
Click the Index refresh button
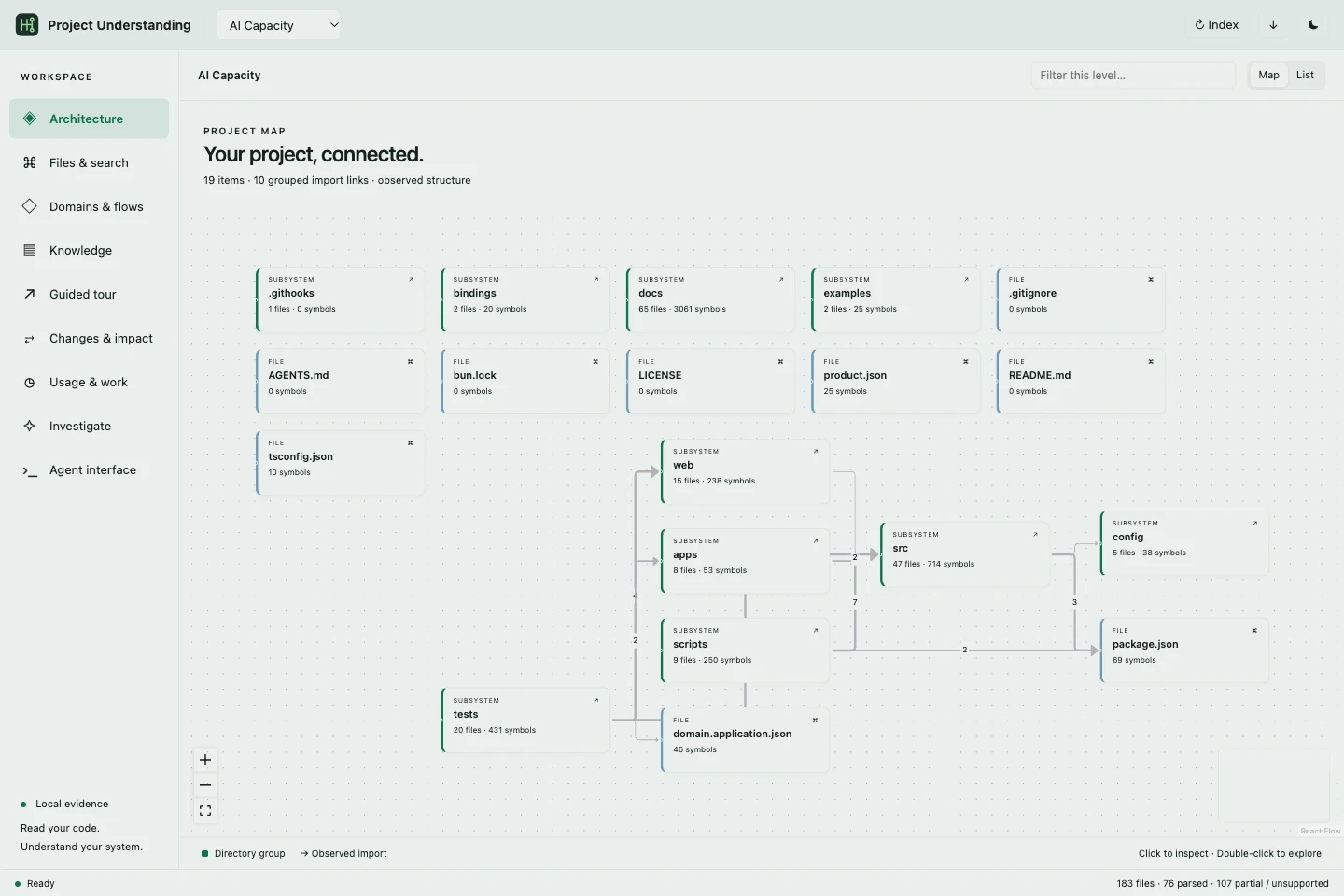click(x=1217, y=25)
